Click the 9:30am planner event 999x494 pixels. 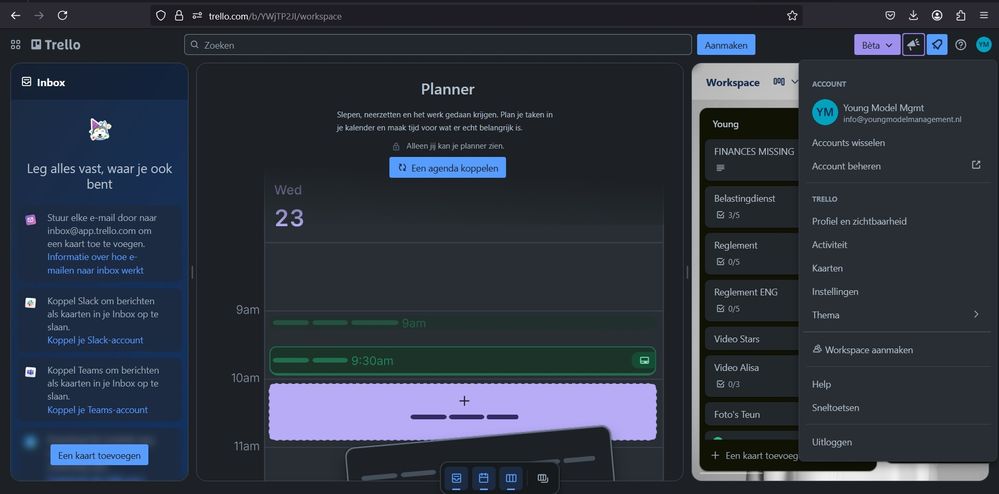(x=463, y=360)
